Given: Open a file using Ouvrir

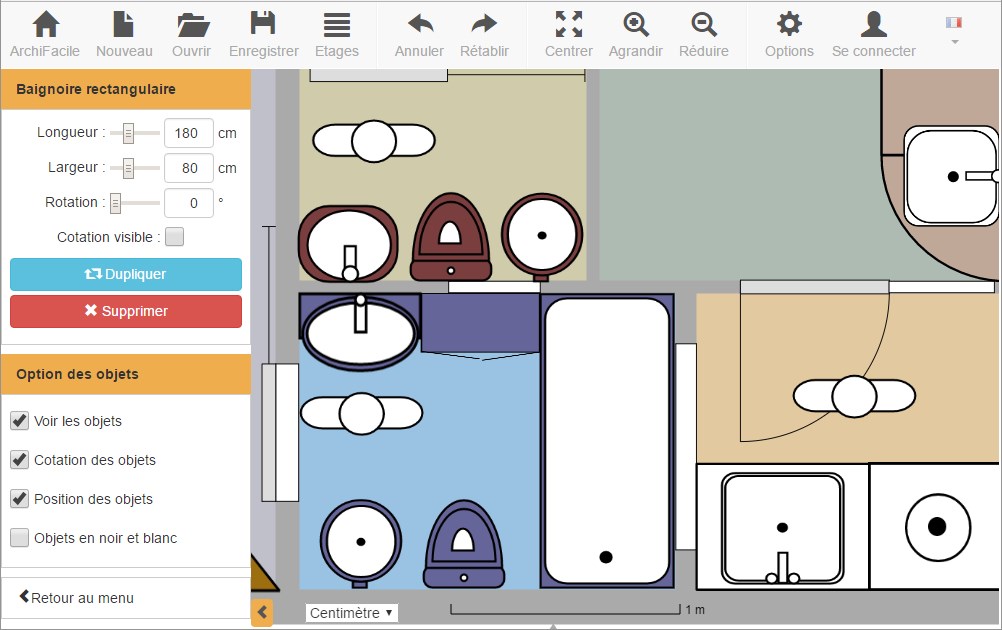Looking at the screenshot, I should [191, 34].
